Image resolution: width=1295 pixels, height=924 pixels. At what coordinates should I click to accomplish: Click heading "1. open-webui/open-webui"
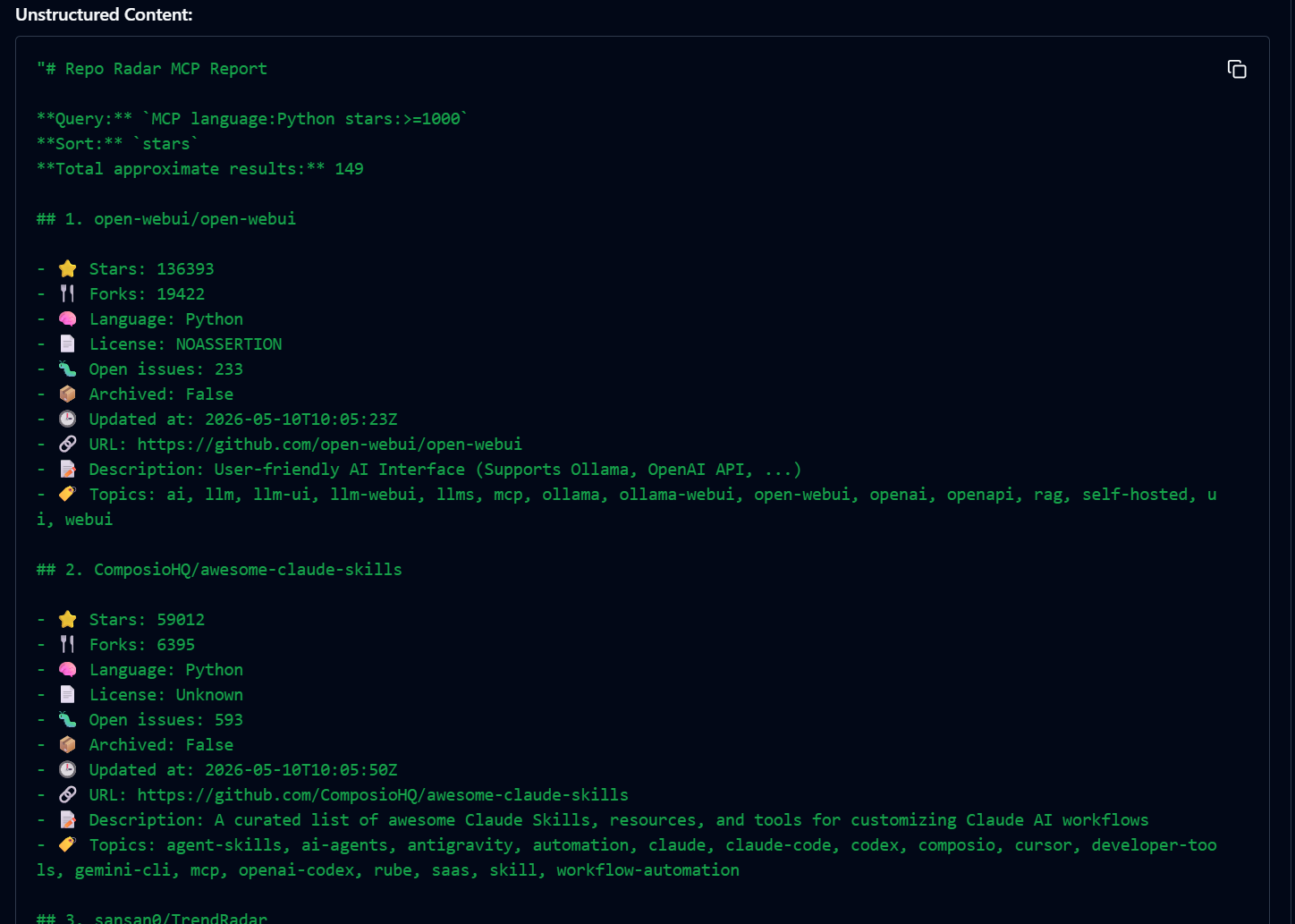(x=166, y=219)
